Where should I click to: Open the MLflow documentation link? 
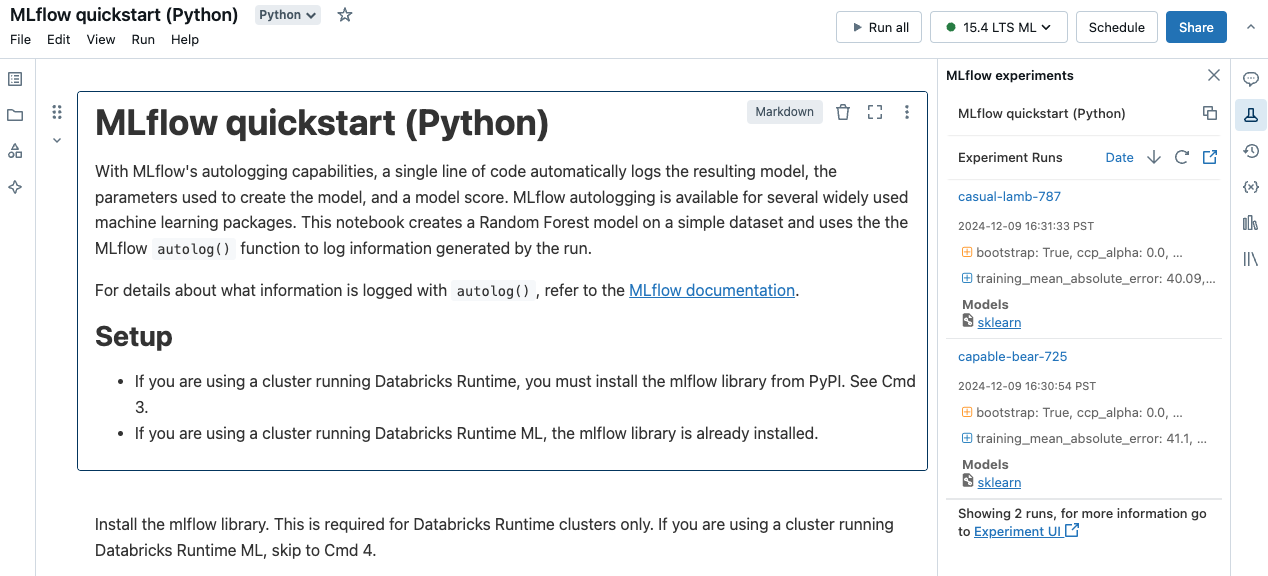click(x=712, y=290)
